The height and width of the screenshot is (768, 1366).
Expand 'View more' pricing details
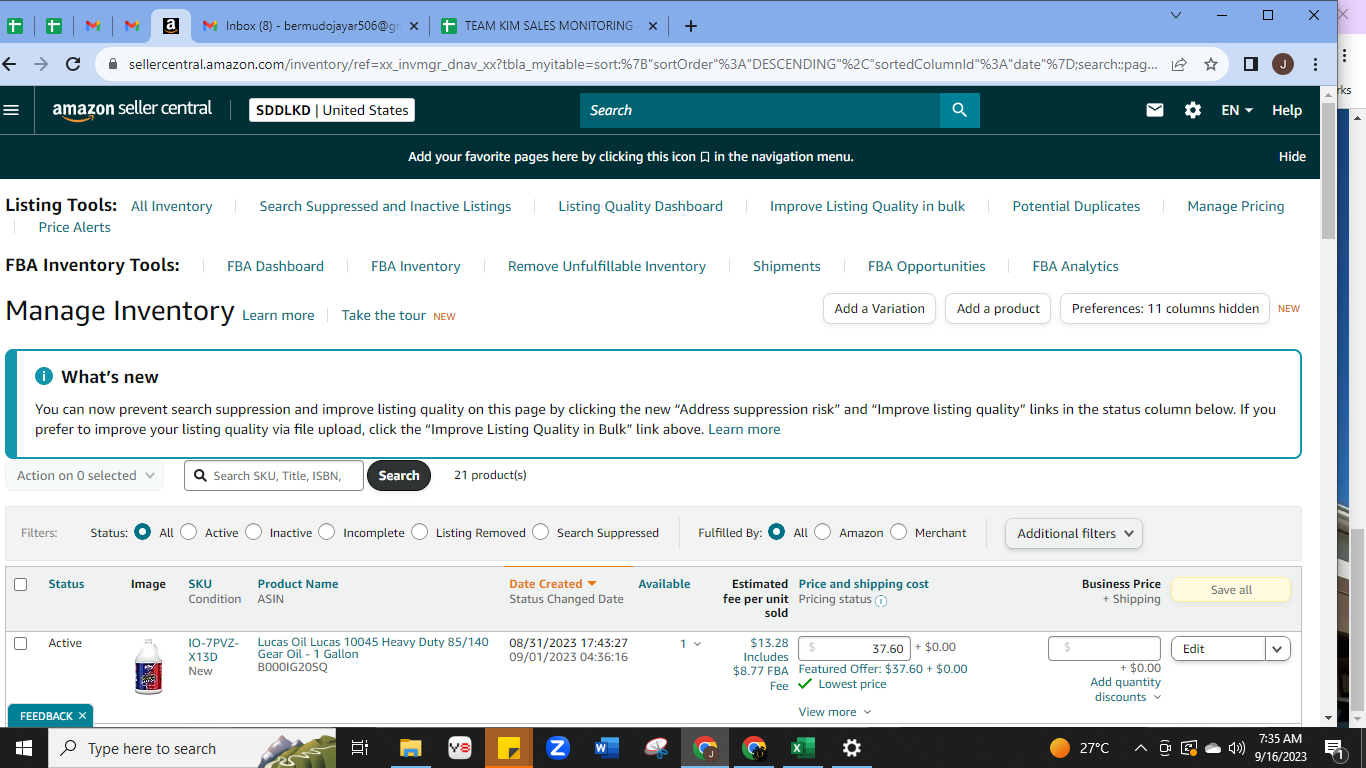pyautogui.click(x=835, y=712)
